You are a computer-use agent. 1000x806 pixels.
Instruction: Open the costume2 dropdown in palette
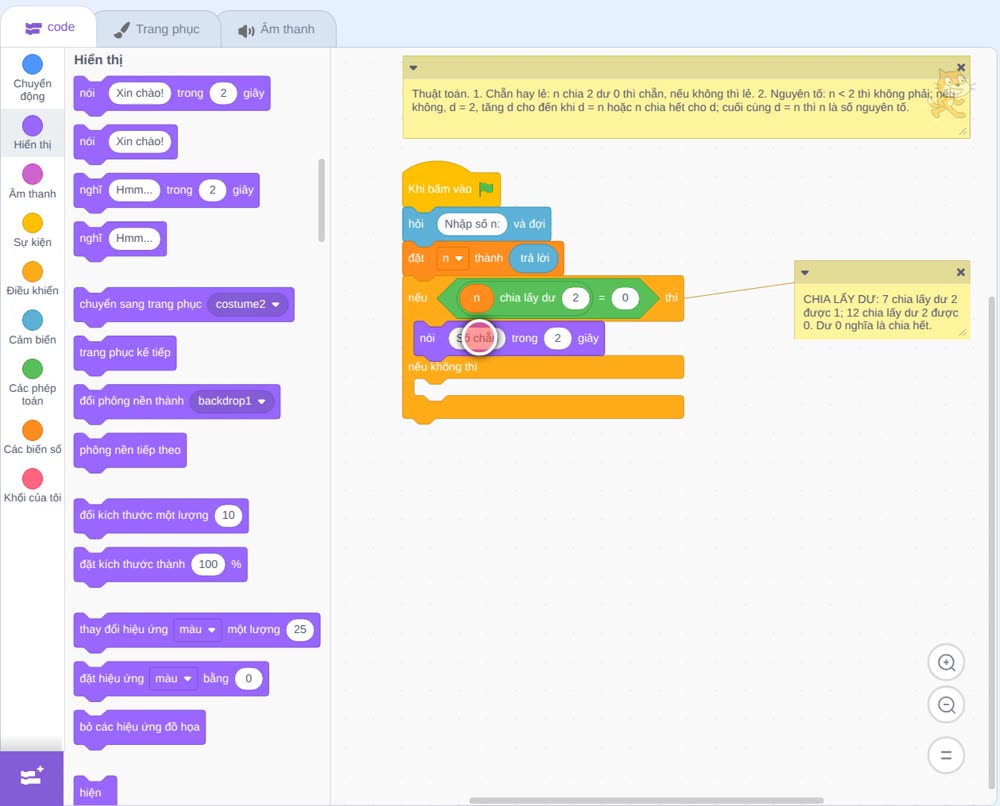248,304
